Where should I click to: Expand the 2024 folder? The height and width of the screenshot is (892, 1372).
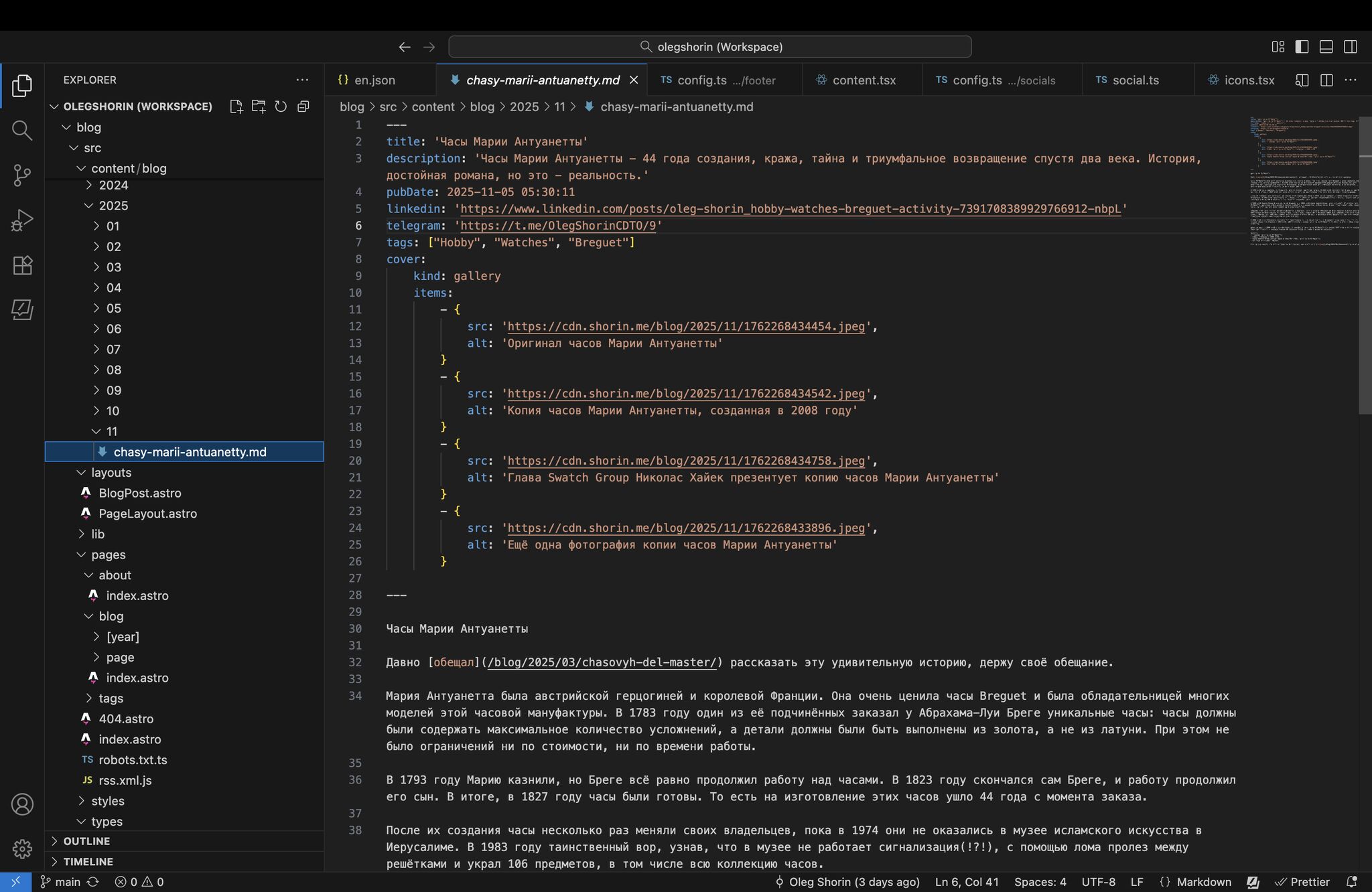coord(113,185)
